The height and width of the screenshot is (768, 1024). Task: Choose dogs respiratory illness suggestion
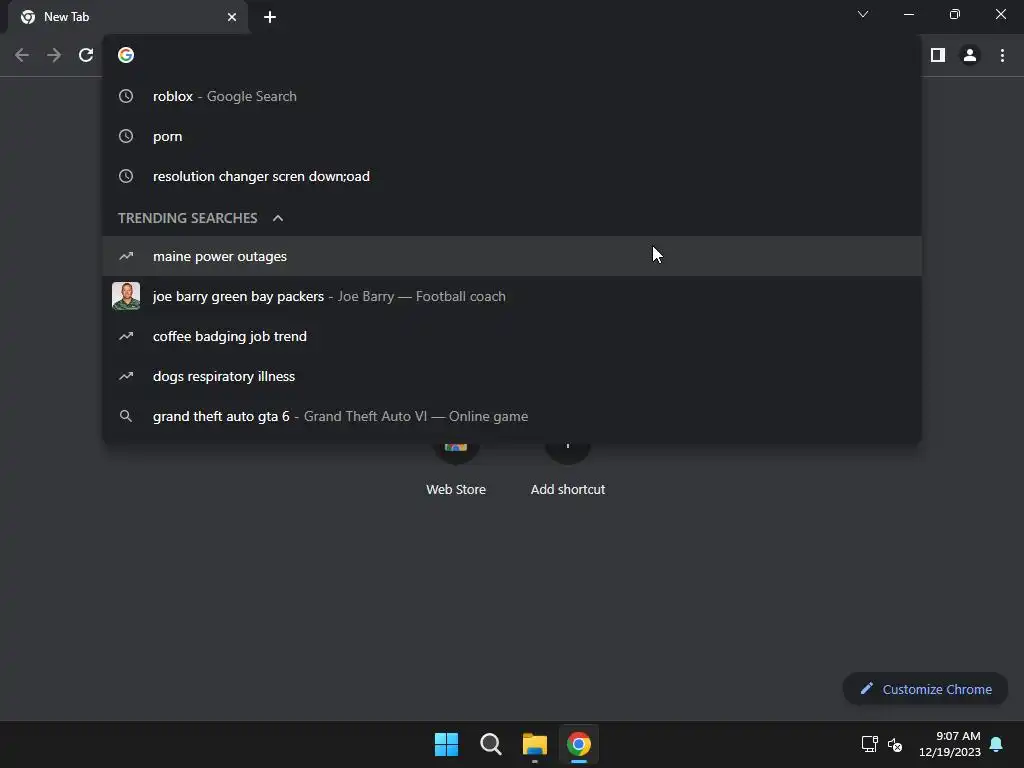pyautogui.click(x=512, y=376)
